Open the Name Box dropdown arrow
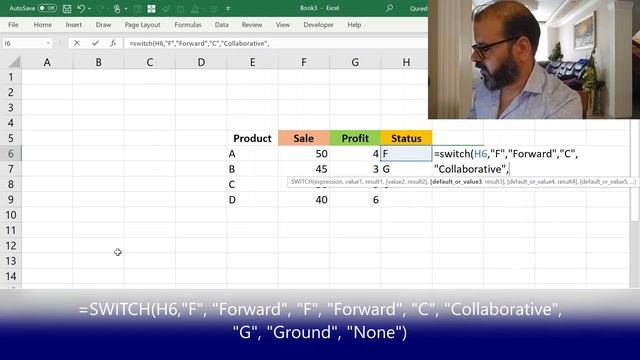The image size is (640, 360). coord(48,43)
